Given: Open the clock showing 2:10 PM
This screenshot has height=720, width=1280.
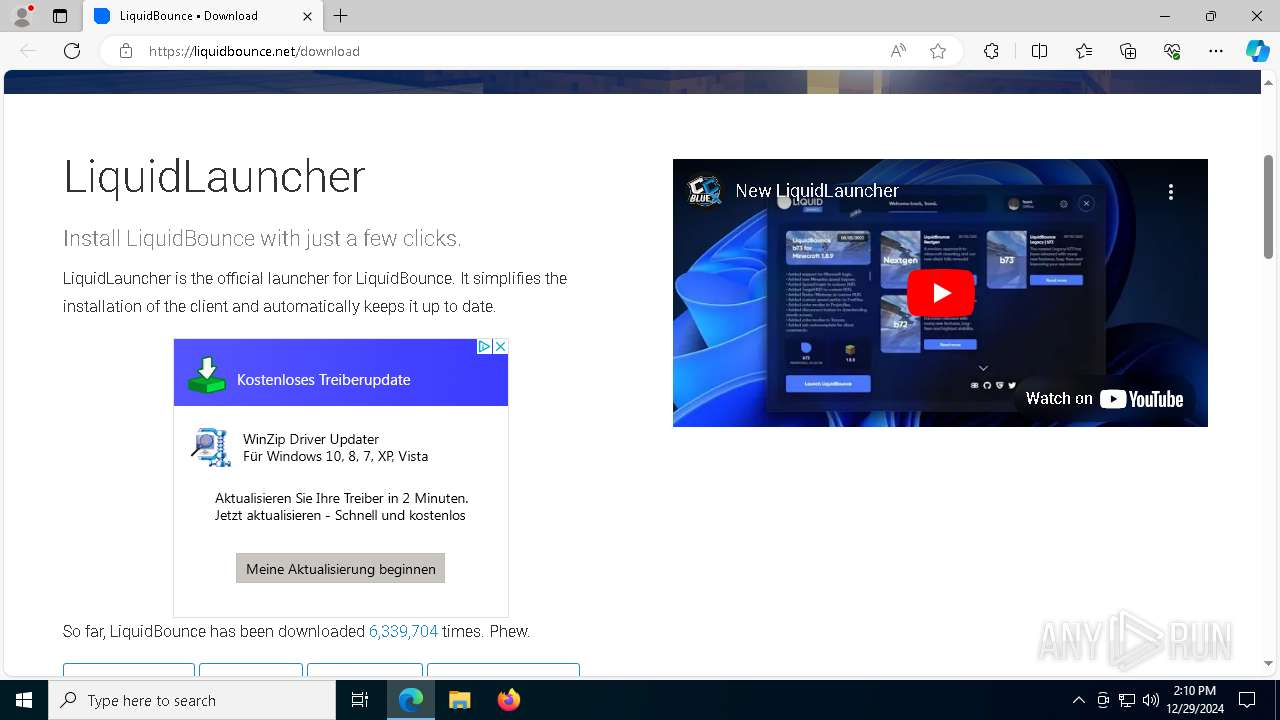Looking at the screenshot, I should (x=1194, y=700).
